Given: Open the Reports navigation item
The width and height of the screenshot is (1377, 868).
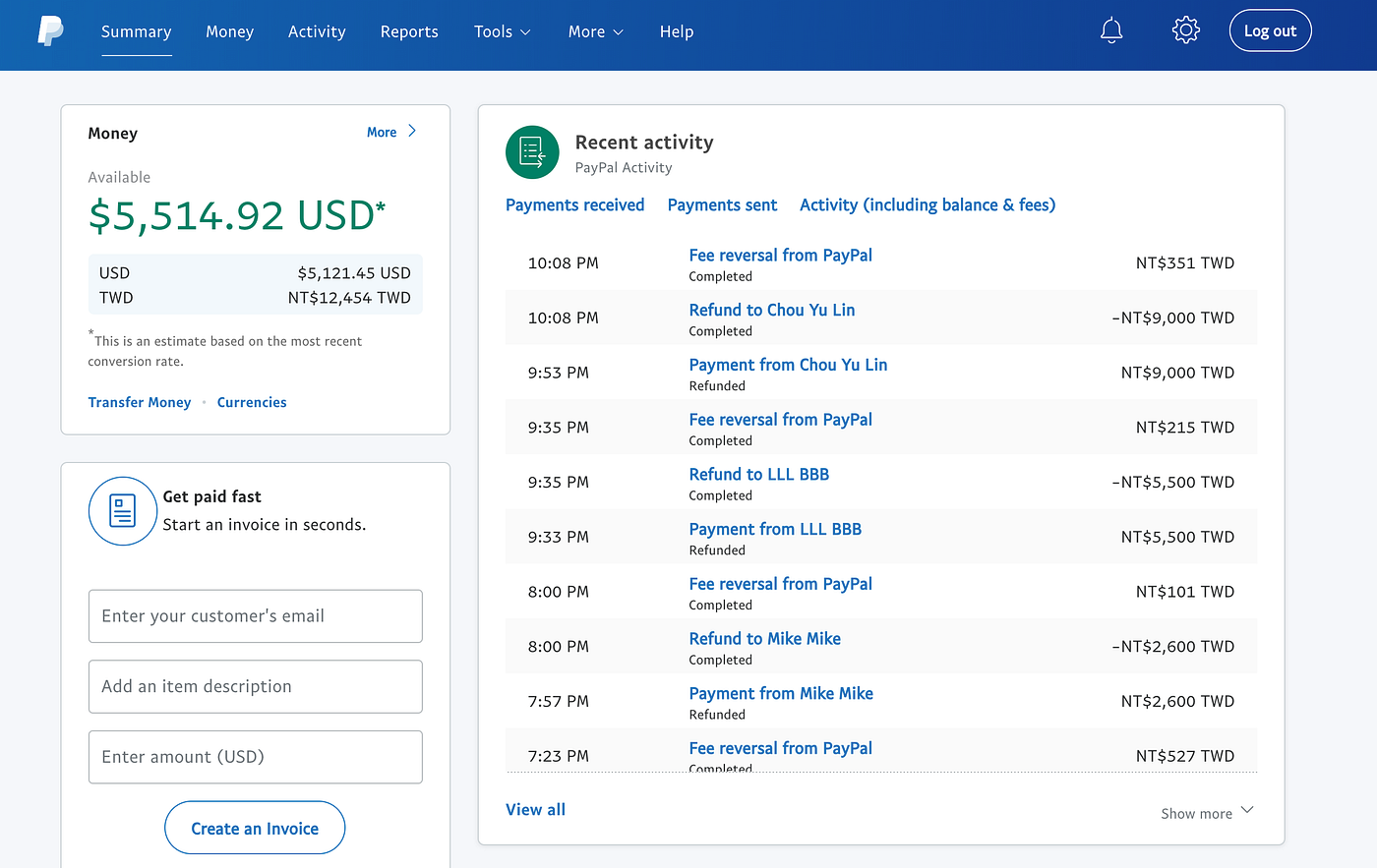Looking at the screenshot, I should click(x=409, y=31).
